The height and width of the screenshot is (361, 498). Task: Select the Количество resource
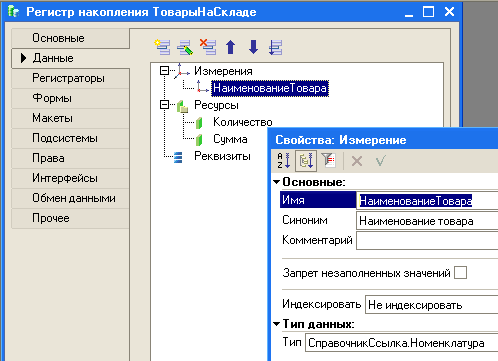tap(243, 122)
